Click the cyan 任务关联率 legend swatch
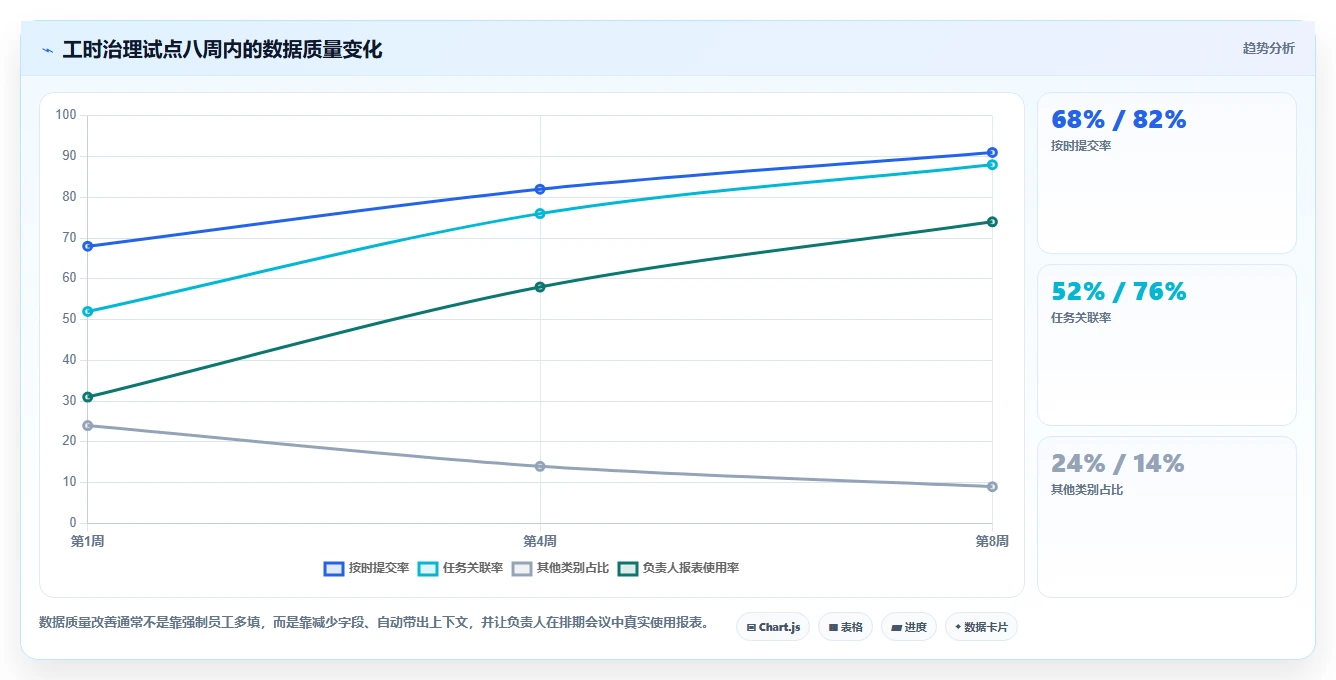The width and height of the screenshot is (1336, 680). coord(428,568)
